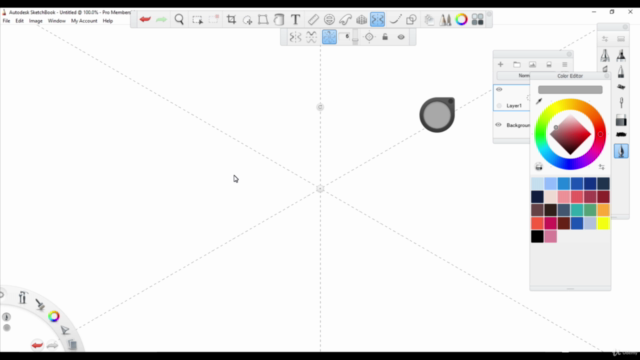Open the File menu

click(x=7, y=21)
